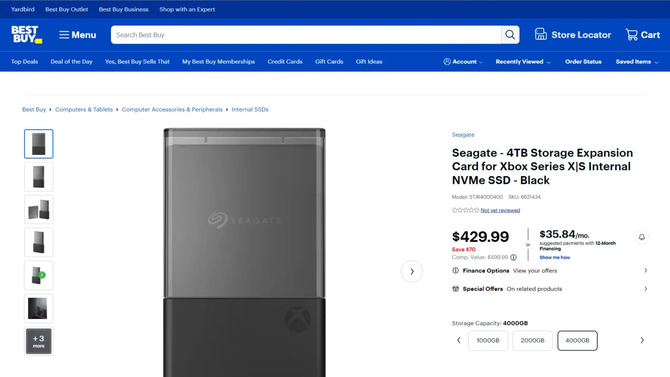670x377 pixels.
Task: Open Best Buy Business
Action: tap(123, 9)
